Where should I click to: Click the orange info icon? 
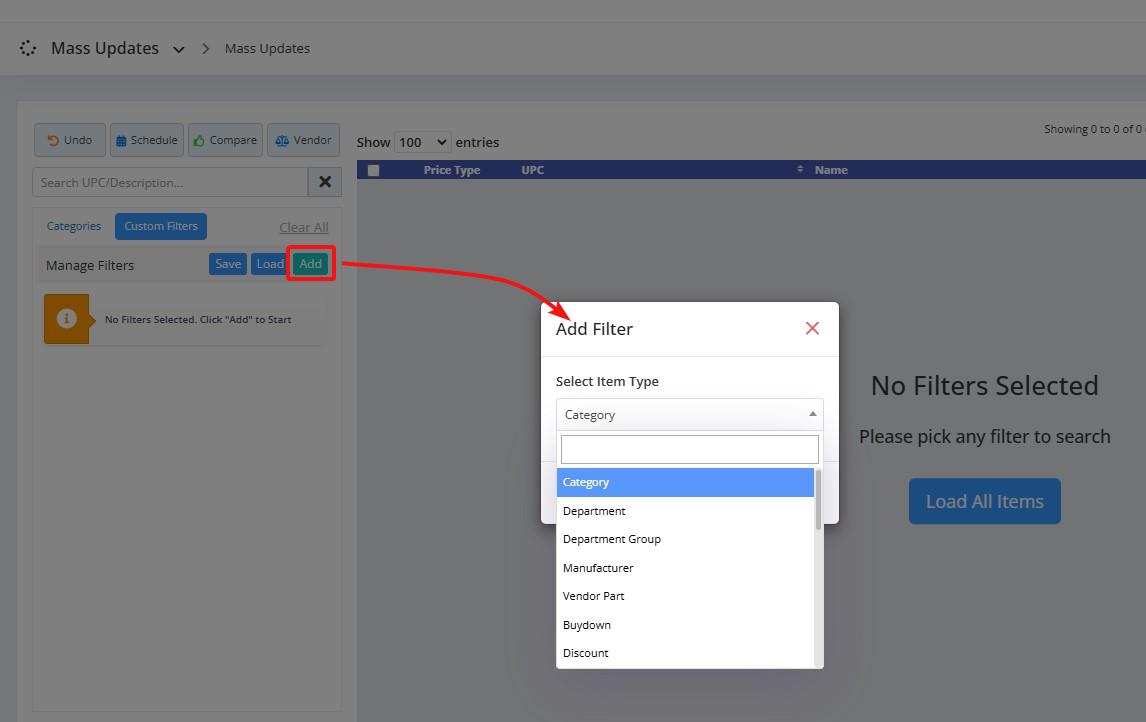pos(67,319)
